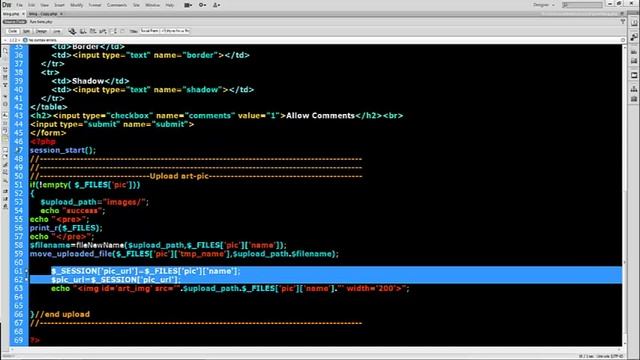Image resolution: width=640 pixels, height=360 pixels.
Task: Click the W3C Validation toolbar icon
Action: click(x=103, y=31)
